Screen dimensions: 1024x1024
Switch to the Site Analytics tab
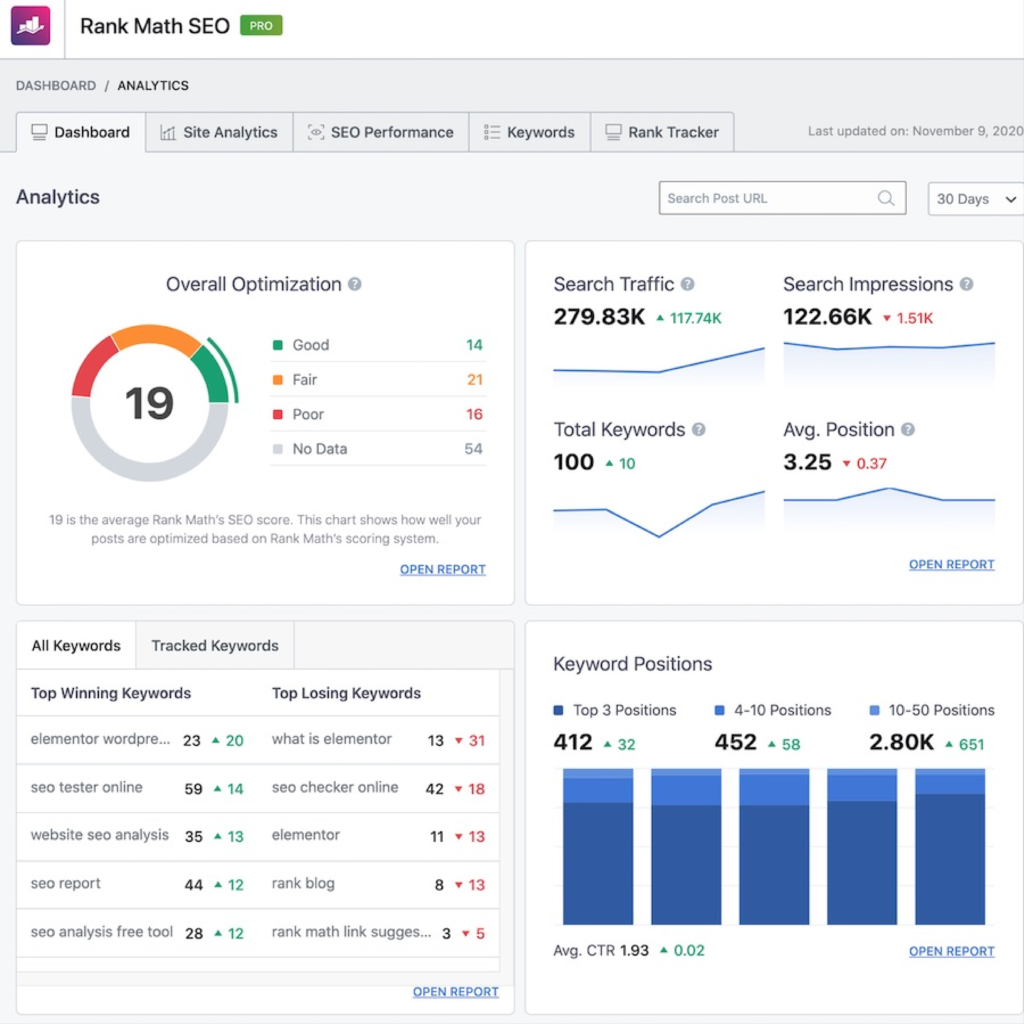[x=219, y=133]
